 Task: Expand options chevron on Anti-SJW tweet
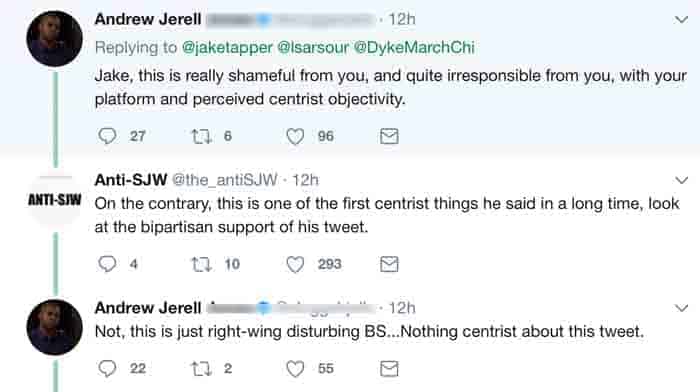click(x=681, y=180)
